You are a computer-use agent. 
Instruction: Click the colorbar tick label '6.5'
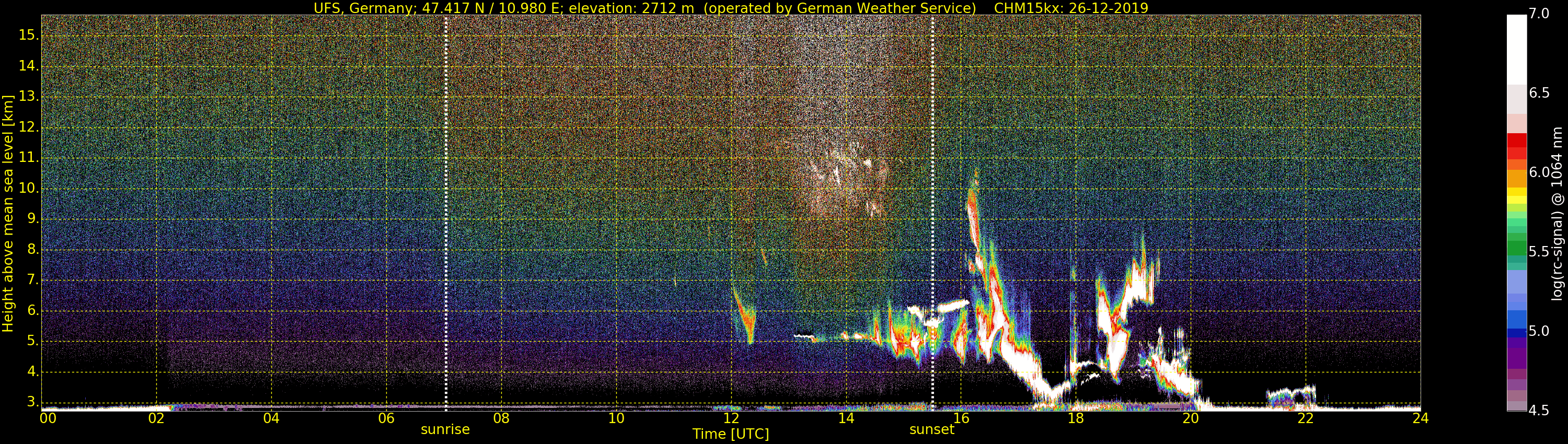[x=1539, y=93]
